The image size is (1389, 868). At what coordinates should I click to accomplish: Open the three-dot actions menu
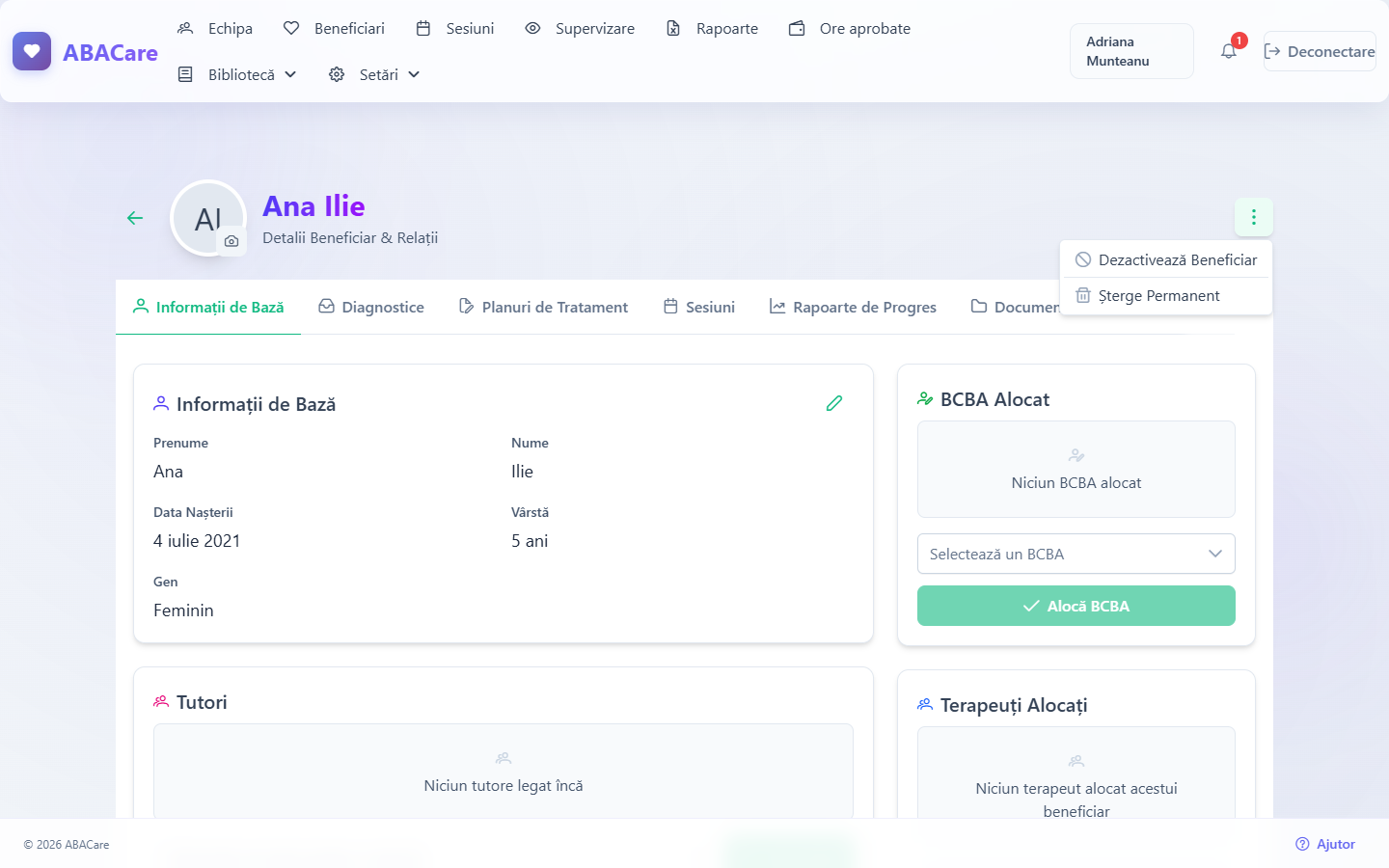pyautogui.click(x=1254, y=217)
